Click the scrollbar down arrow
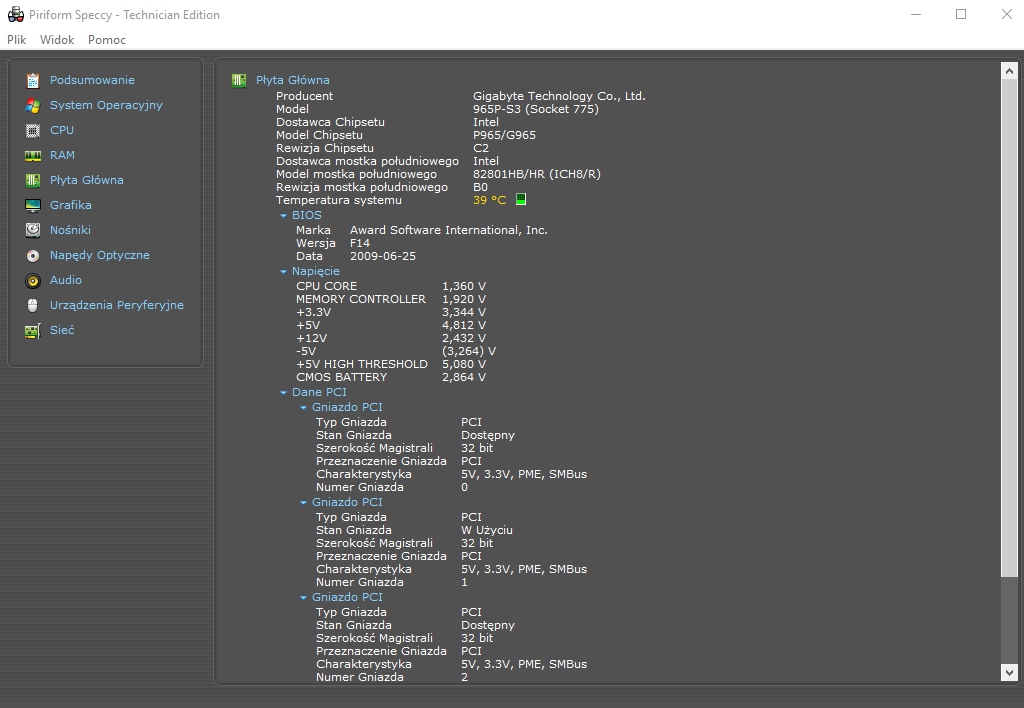This screenshot has height=708, width=1024. [1009, 672]
